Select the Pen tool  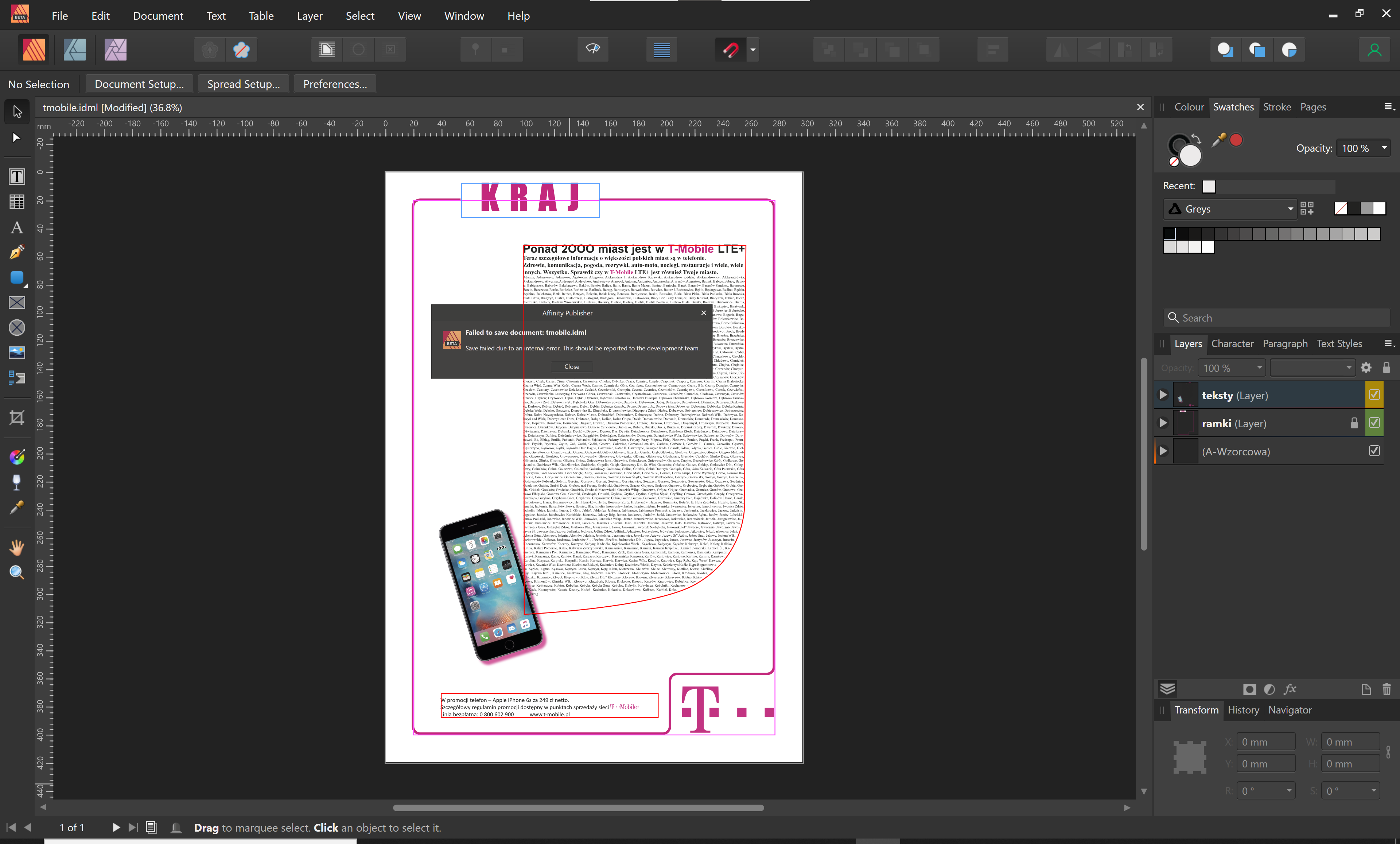pyautogui.click(x=17, y=252)
